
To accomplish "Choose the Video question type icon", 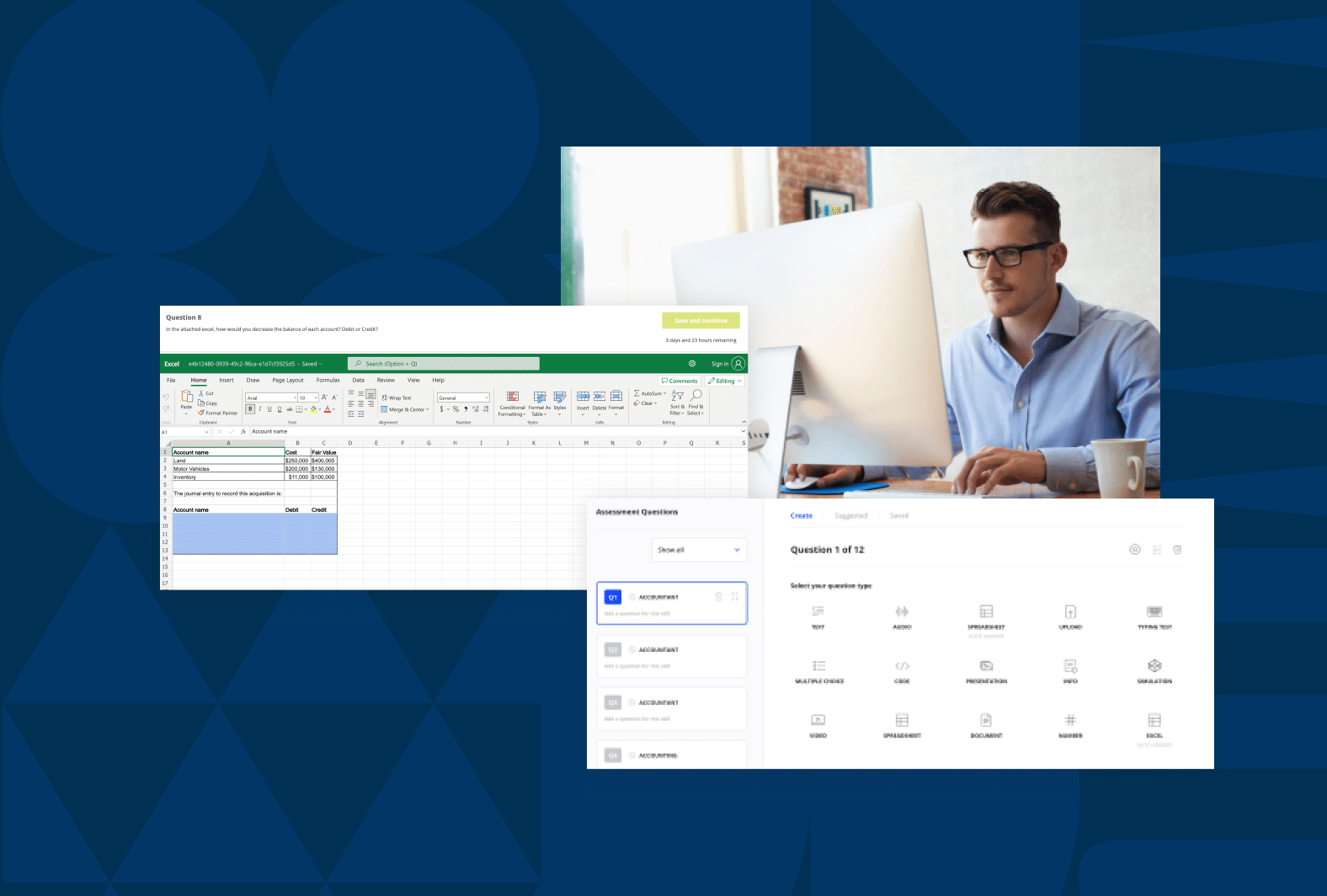I will click(x=818, y=720).
